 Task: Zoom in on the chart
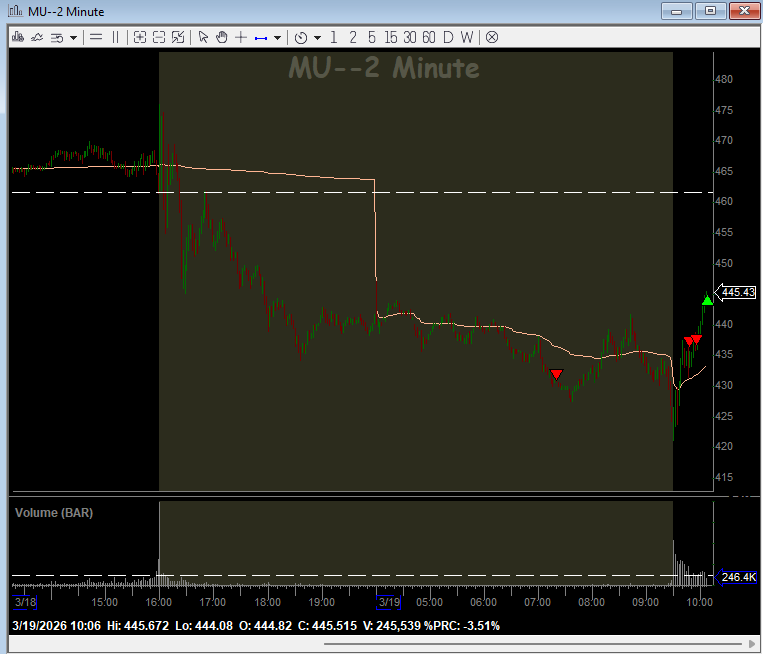[140, 37]
